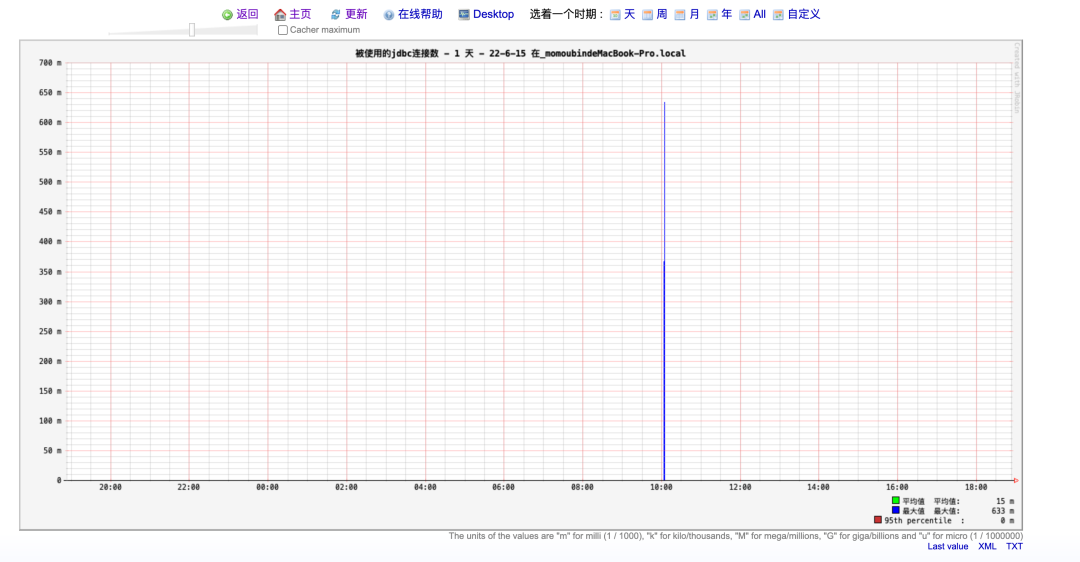Export the graph data via the XML link
The image size is (1080, 562).
pos(987,546)
